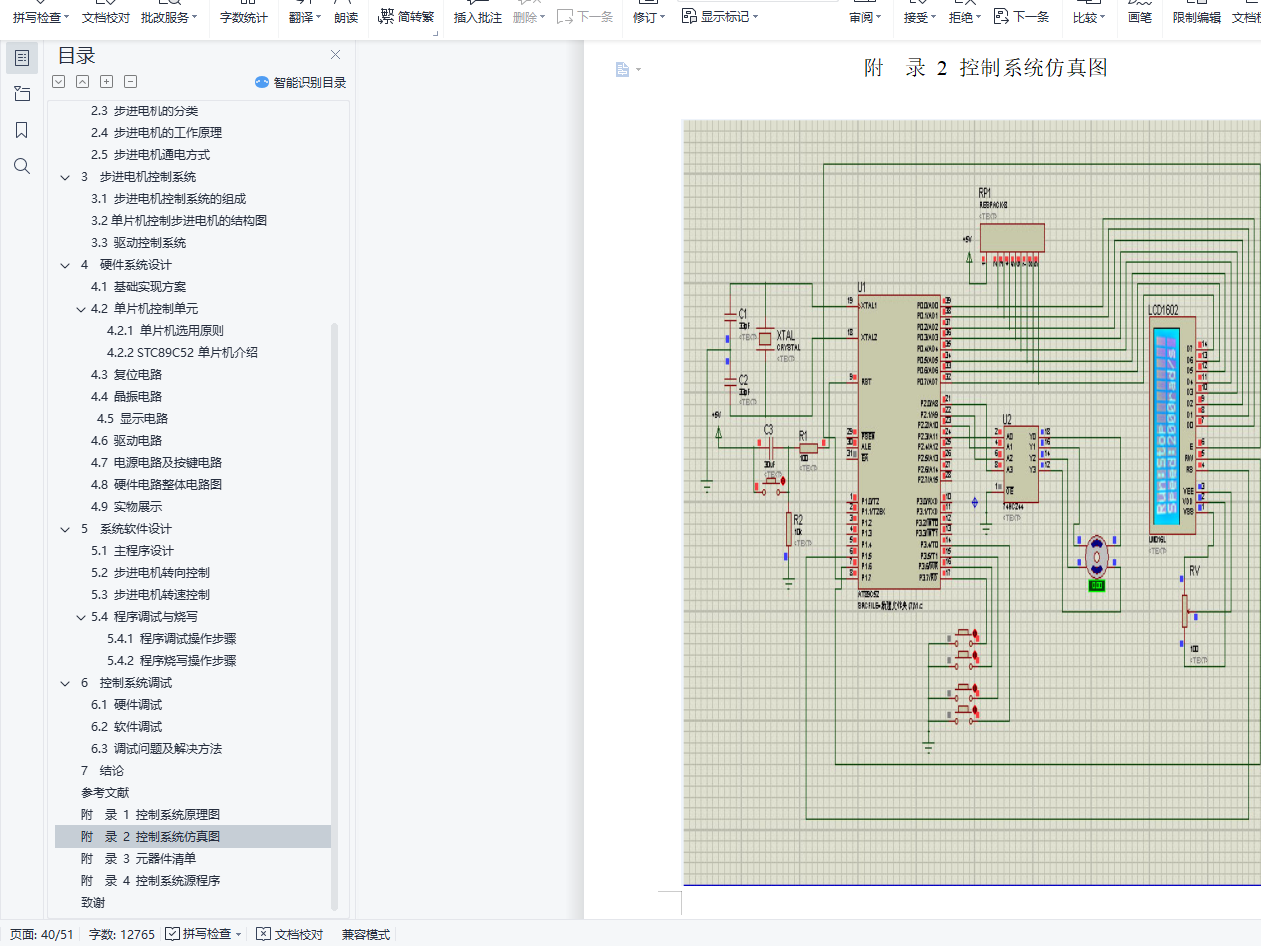Image resolution: width=1261 pixels, height=946 pixels.
Task: Click status bar page indicator 40/51
Action: 42,934
